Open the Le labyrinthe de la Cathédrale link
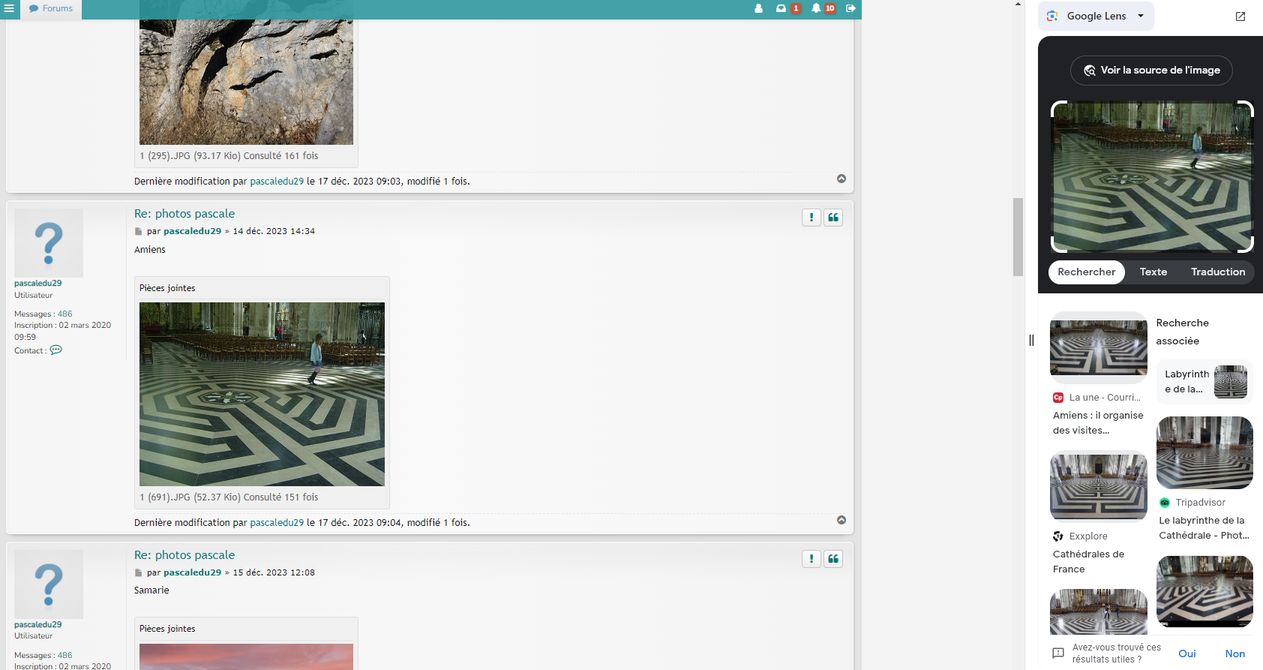 [x=1202, y=528]
